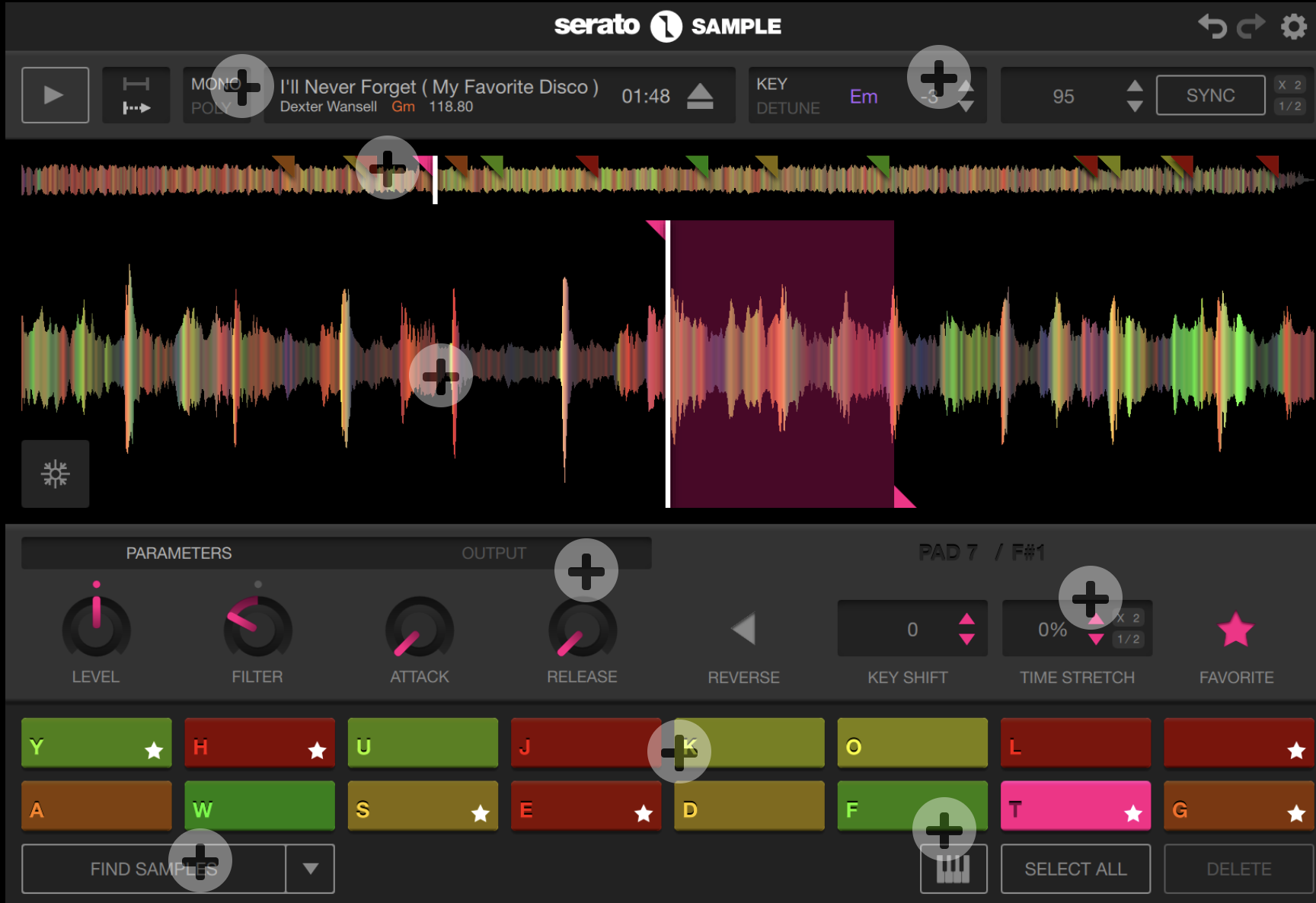Toggle the pink FAVORITE star
This screenshot has width=1316, height=903.
(x=1235, y=630)
